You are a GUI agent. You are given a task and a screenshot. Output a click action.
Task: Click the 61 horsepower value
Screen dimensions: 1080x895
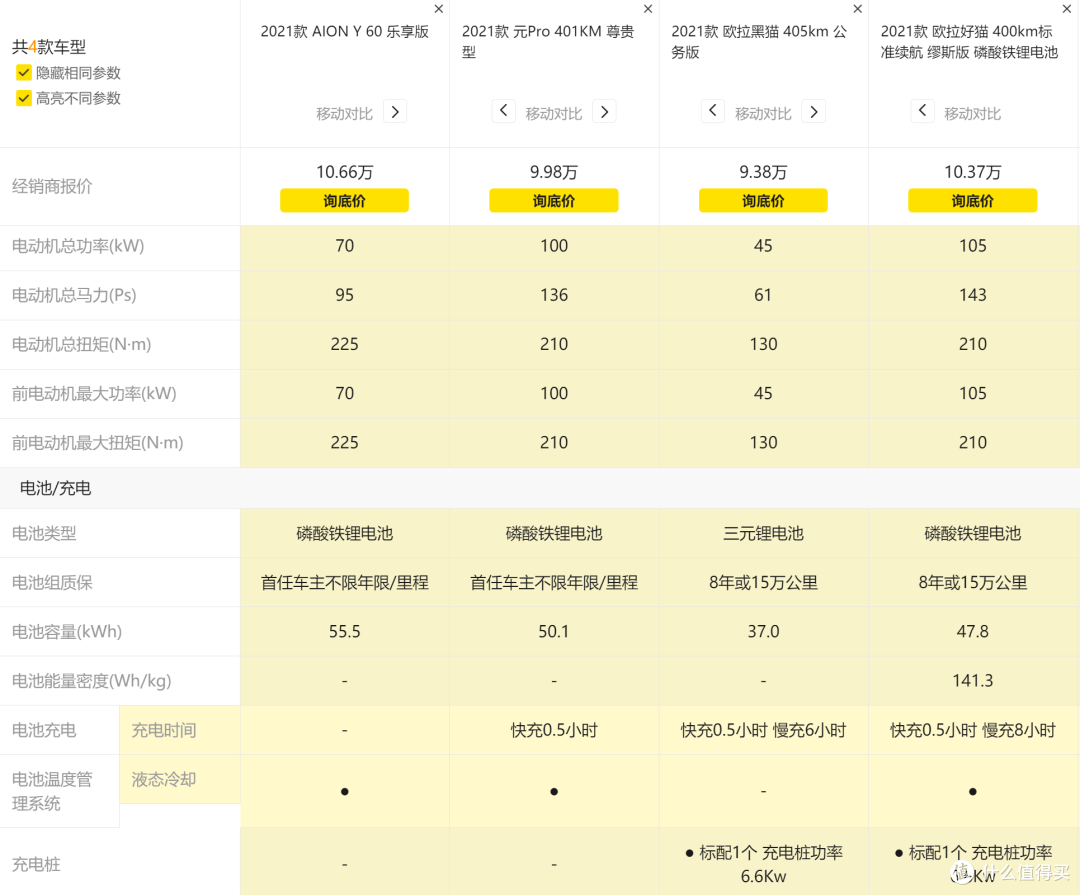coord(763,295)
